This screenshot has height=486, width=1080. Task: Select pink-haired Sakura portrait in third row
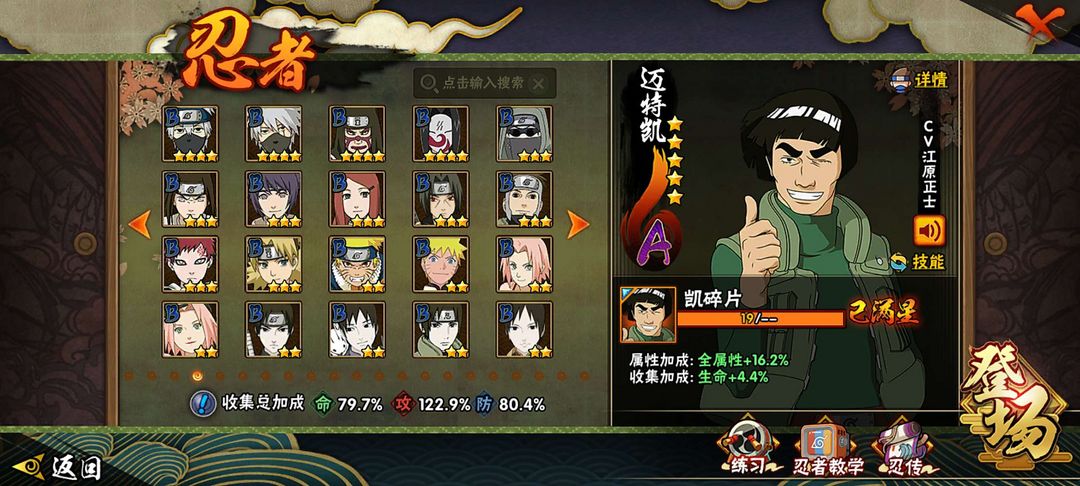[524, 264]
